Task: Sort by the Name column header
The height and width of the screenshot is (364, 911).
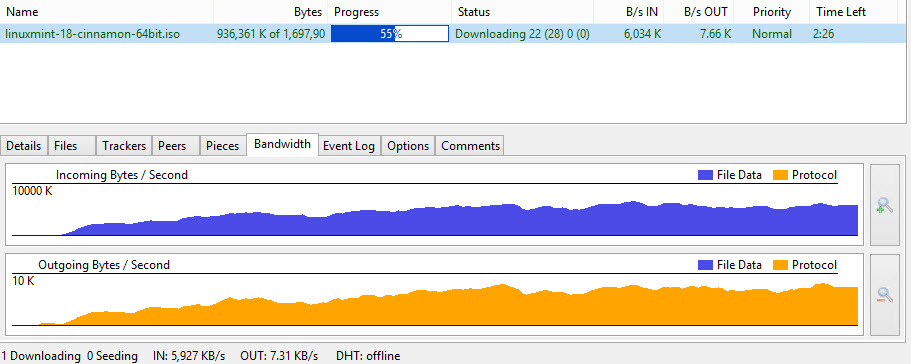Action: (x=107, y=12)
